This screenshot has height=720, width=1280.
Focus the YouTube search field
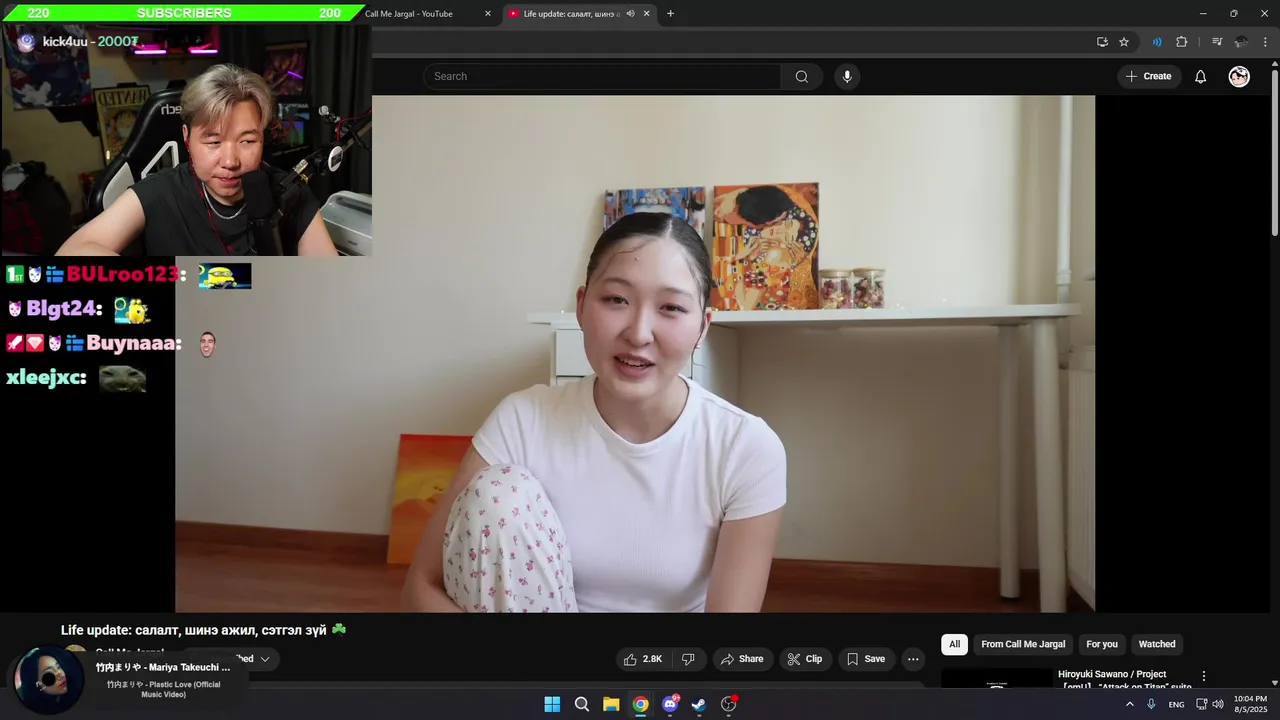[602, 77]
